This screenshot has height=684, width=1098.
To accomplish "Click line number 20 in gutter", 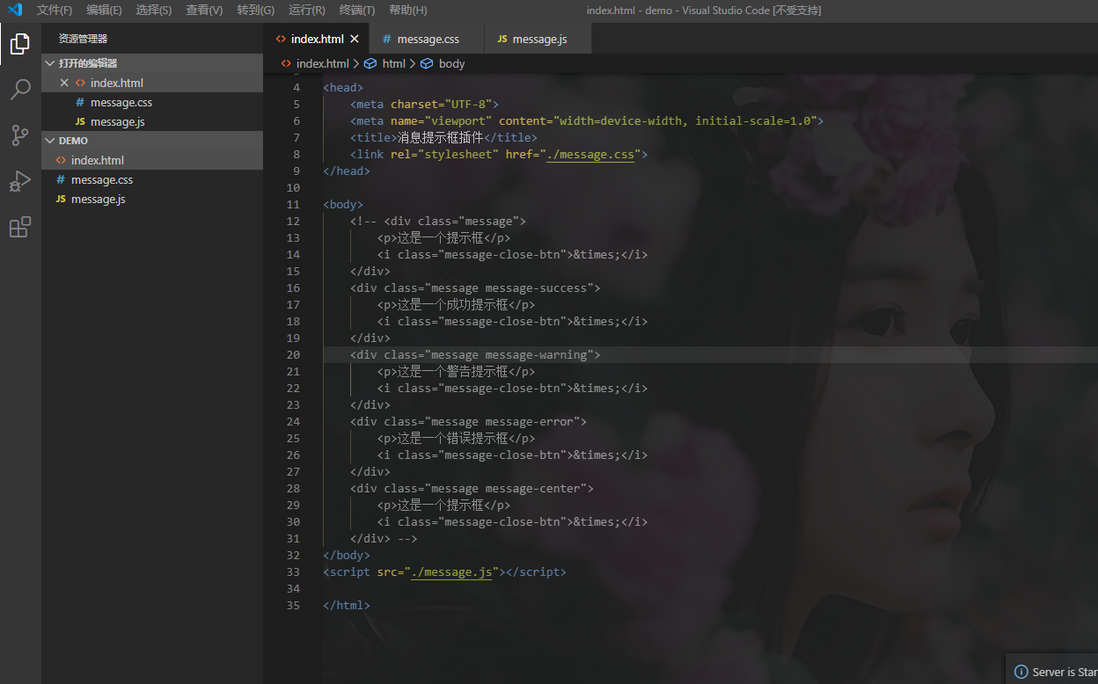I will [x=293, y=355].
